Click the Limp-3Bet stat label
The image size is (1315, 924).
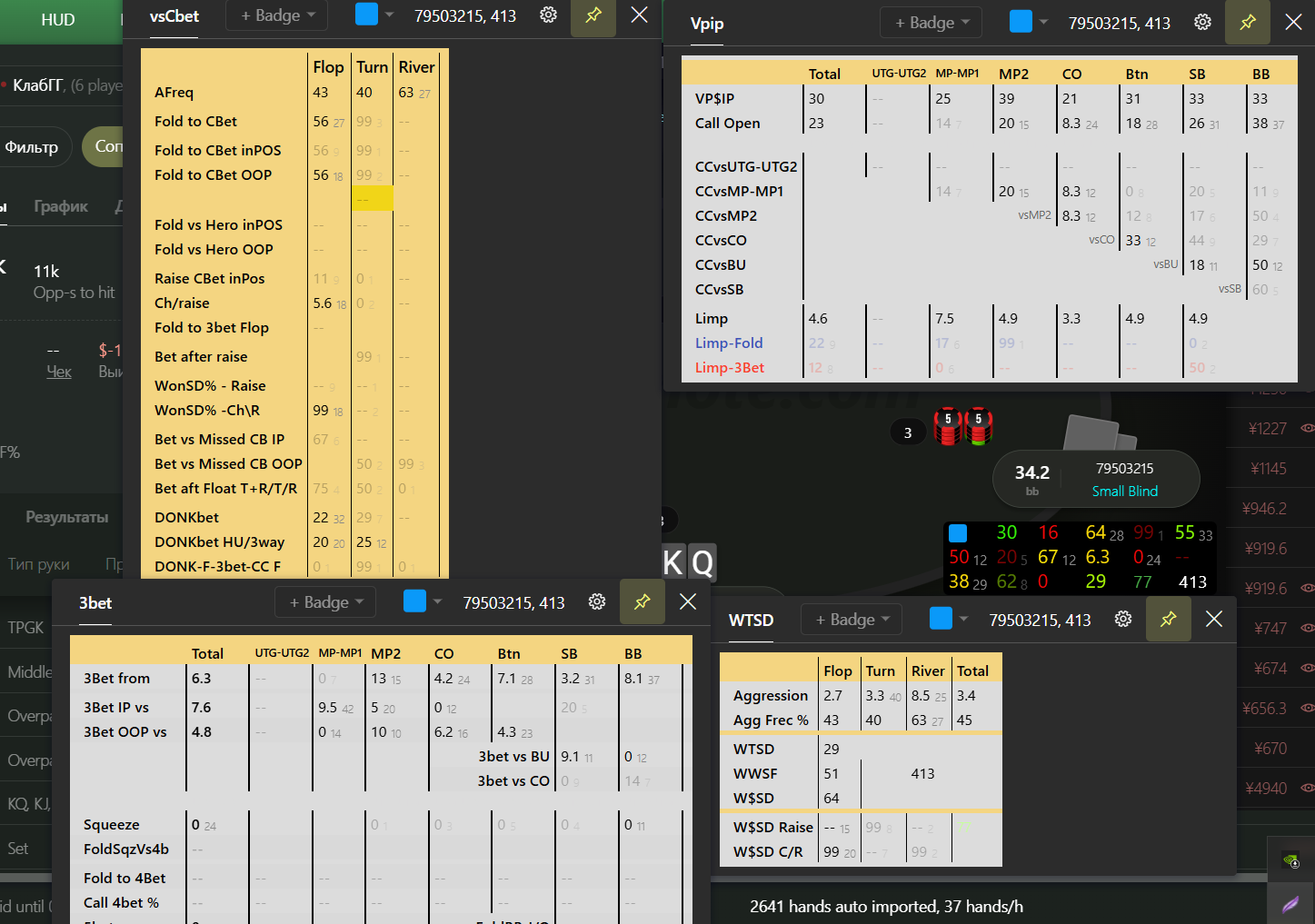730,367
